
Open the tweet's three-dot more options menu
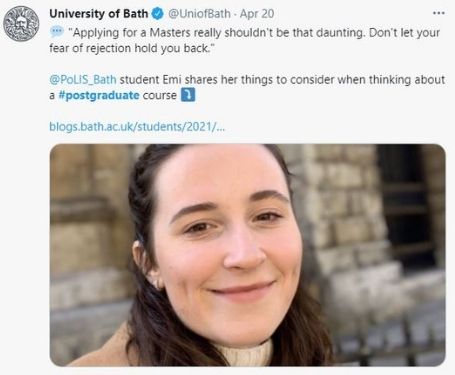(x=438, y=13)
